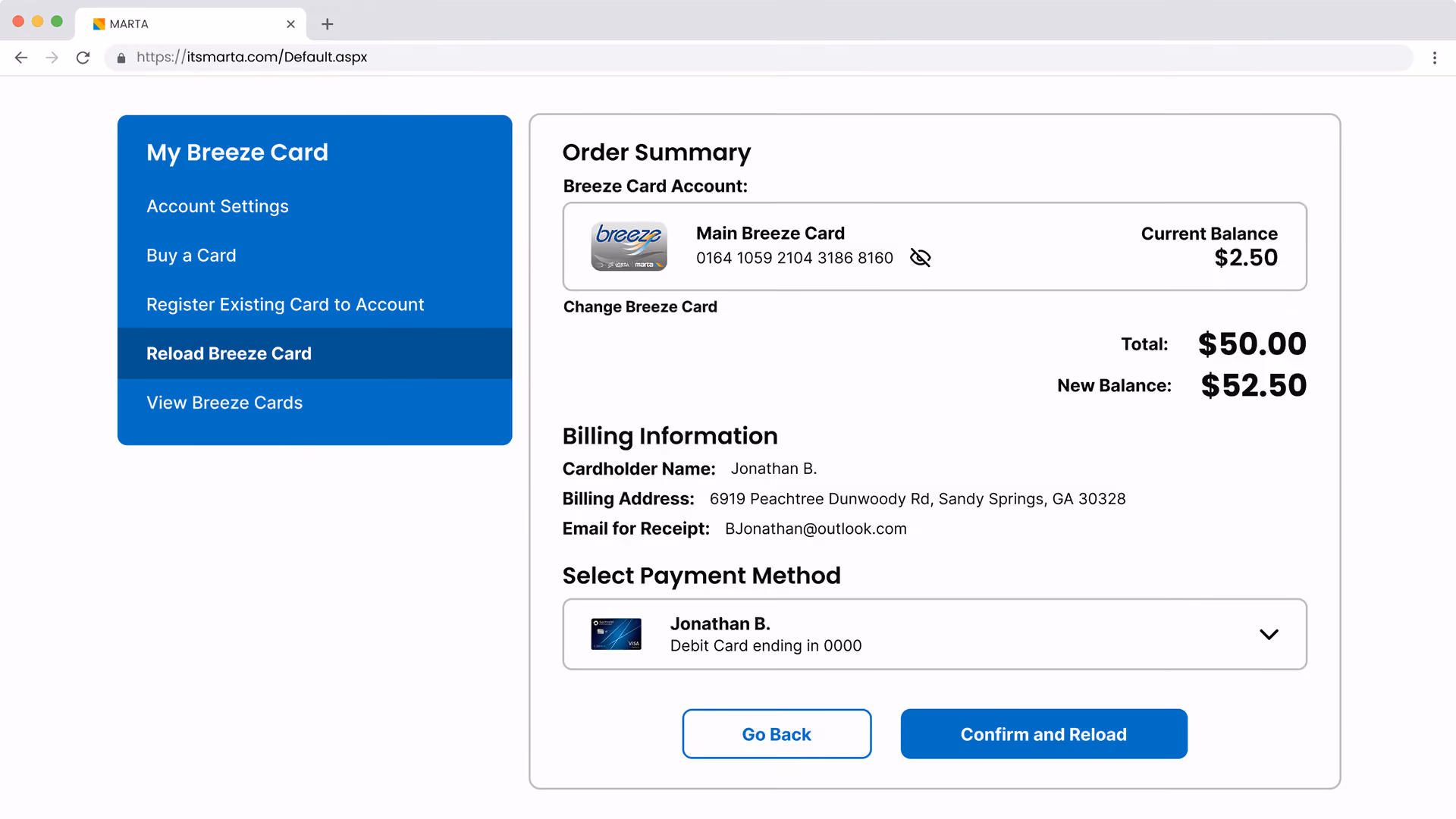Click the billing address 6919 Peachtree Dunwoody
Viewport: 1456px width, 819px height.
pyautogui.click(x=918, y=499)
